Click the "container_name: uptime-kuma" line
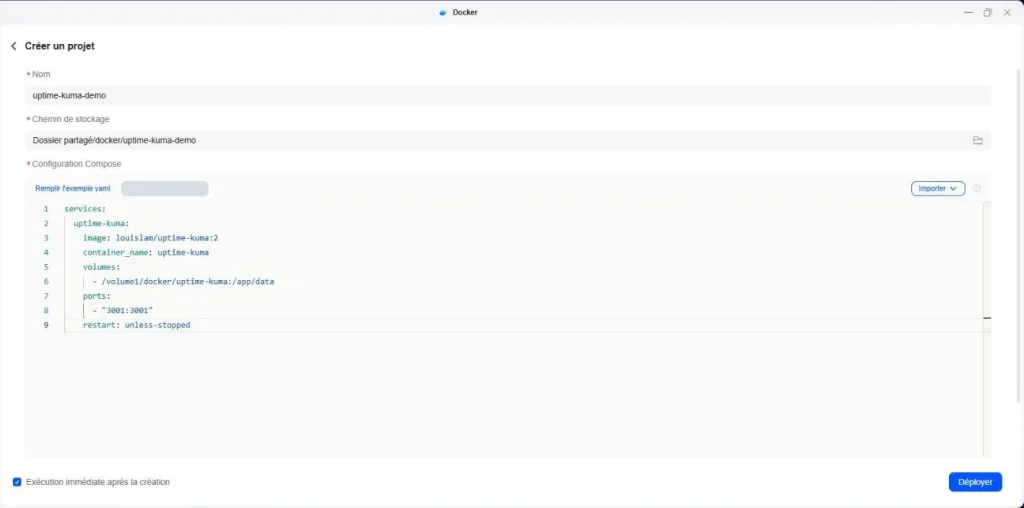Viewport: 1024px width, 508px height. pos(146,252)
